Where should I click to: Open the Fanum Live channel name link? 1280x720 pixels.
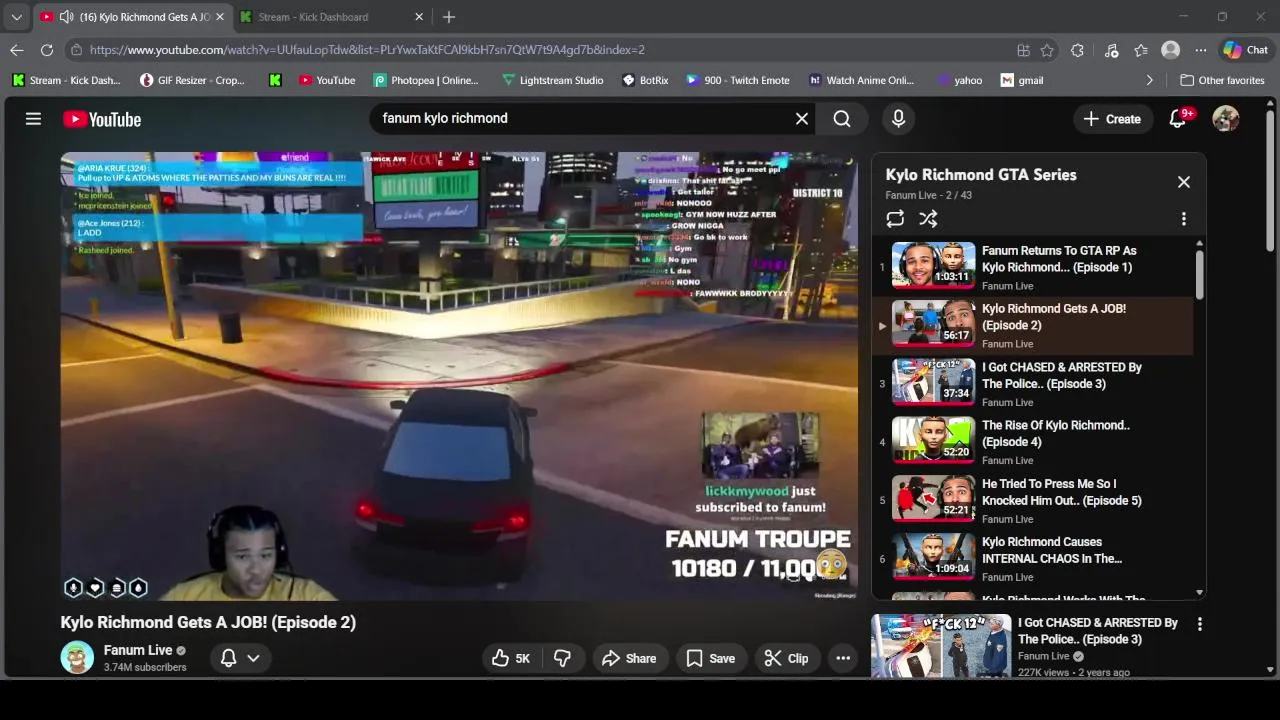pyautogui.click(x=138, y=650)
